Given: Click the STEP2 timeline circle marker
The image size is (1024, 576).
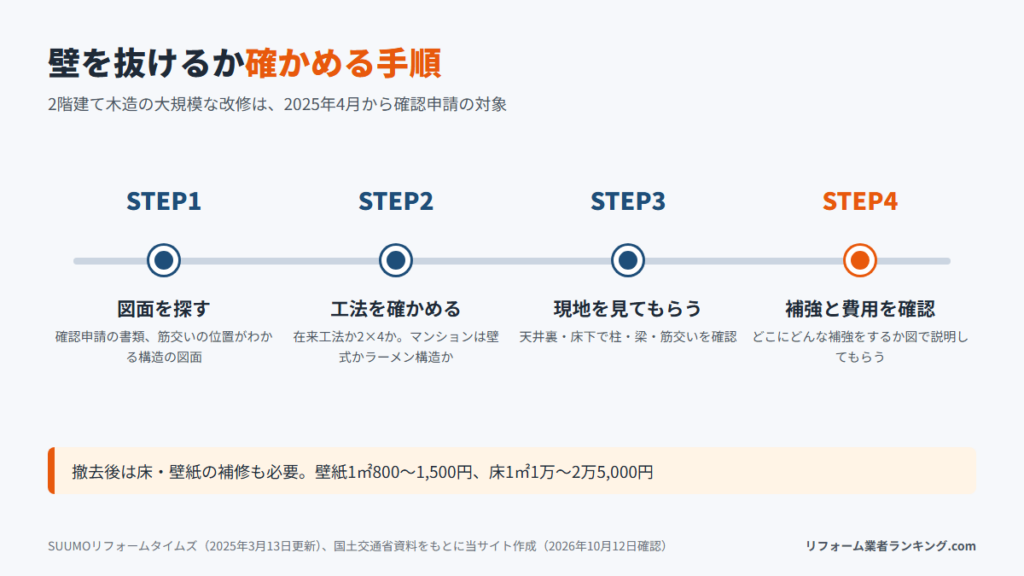Looking at the screenshot, I should pos(396,261).
